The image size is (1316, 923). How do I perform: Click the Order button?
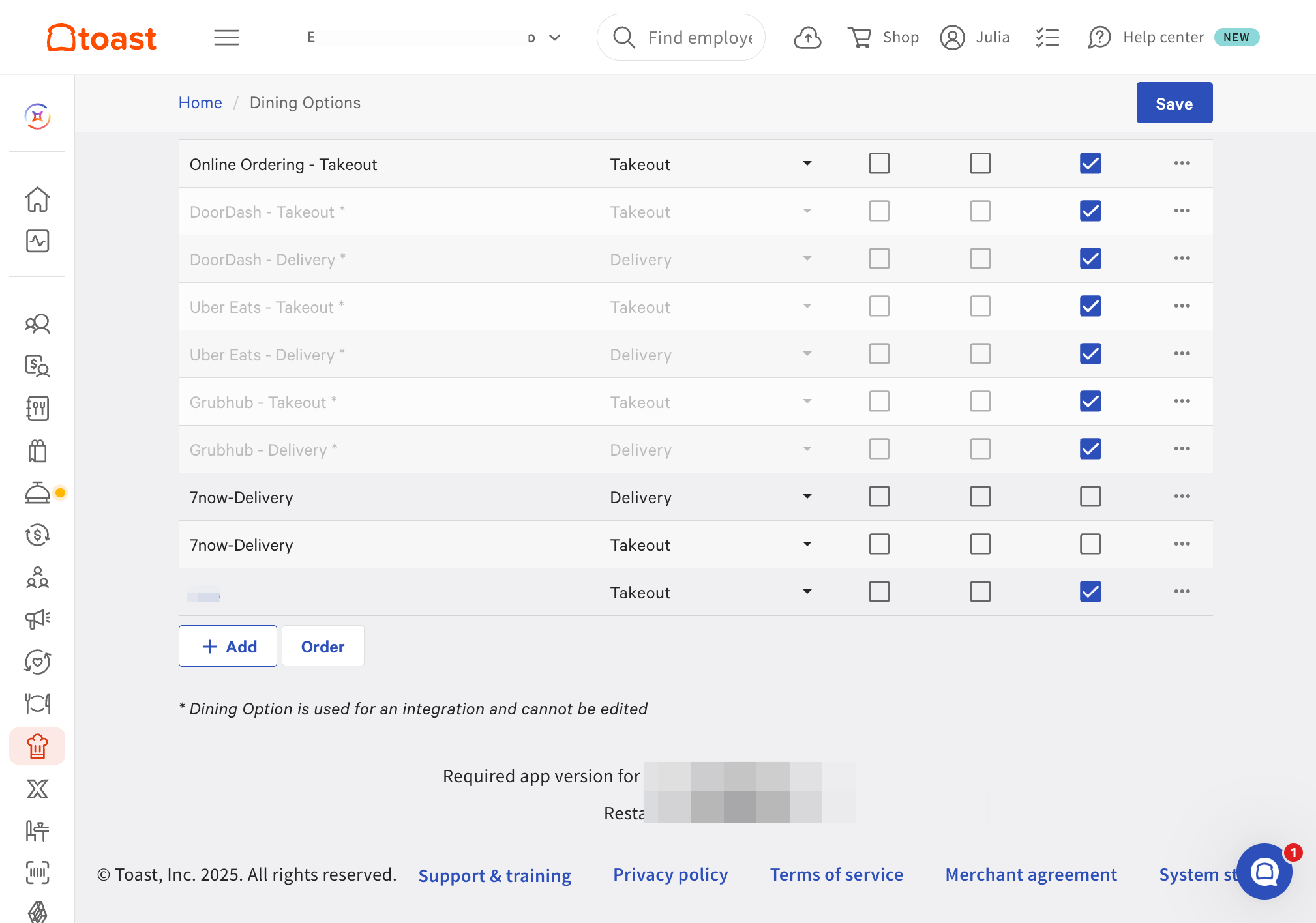(322, 646)
